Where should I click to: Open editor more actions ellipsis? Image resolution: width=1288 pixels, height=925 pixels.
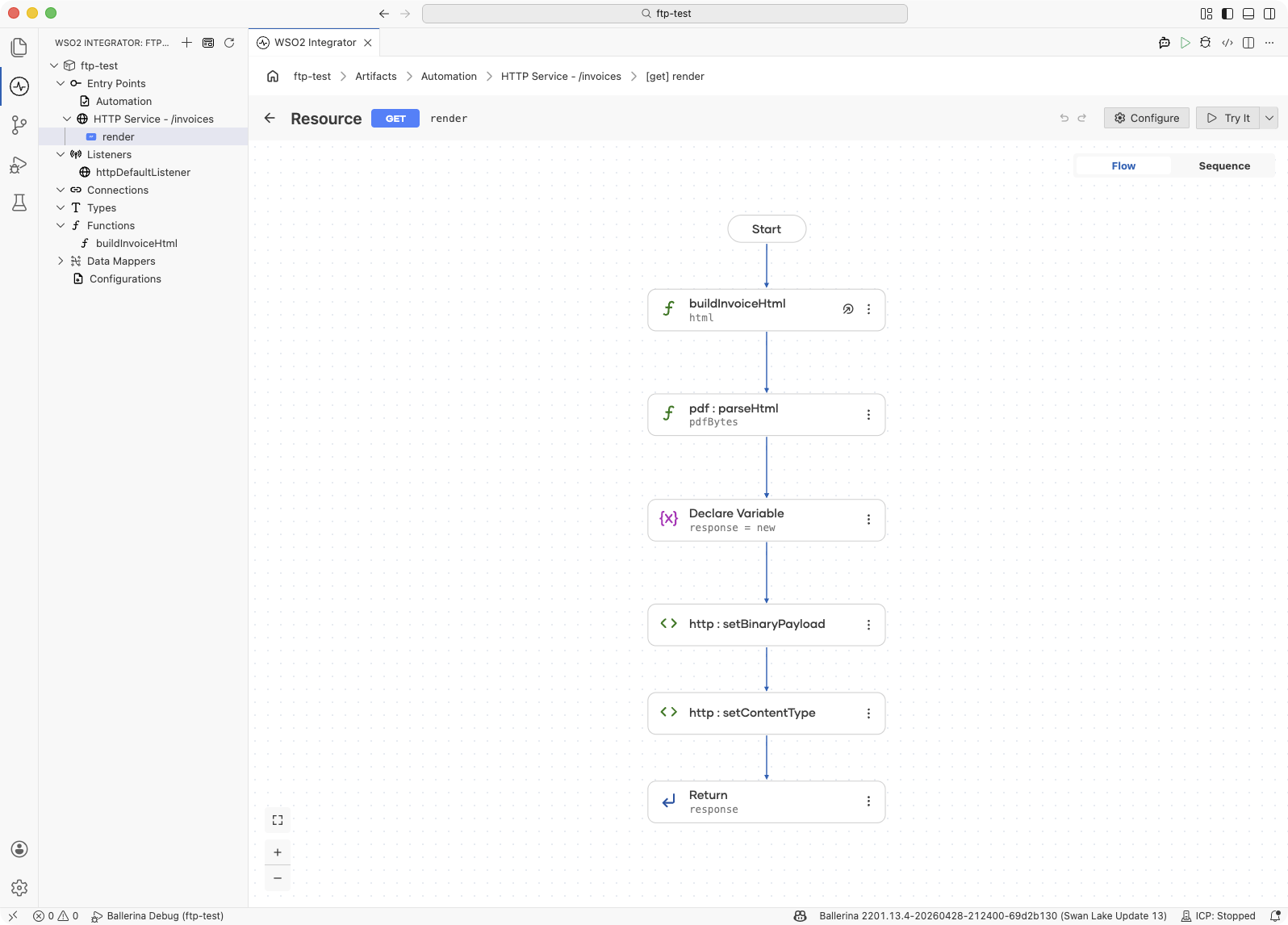coord(1269,43)
